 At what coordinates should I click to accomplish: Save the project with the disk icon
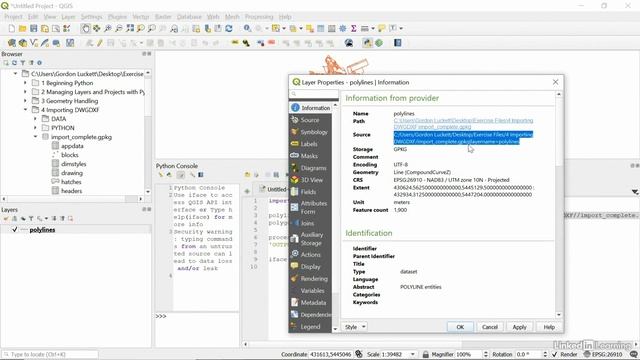[x=33, y=28]
